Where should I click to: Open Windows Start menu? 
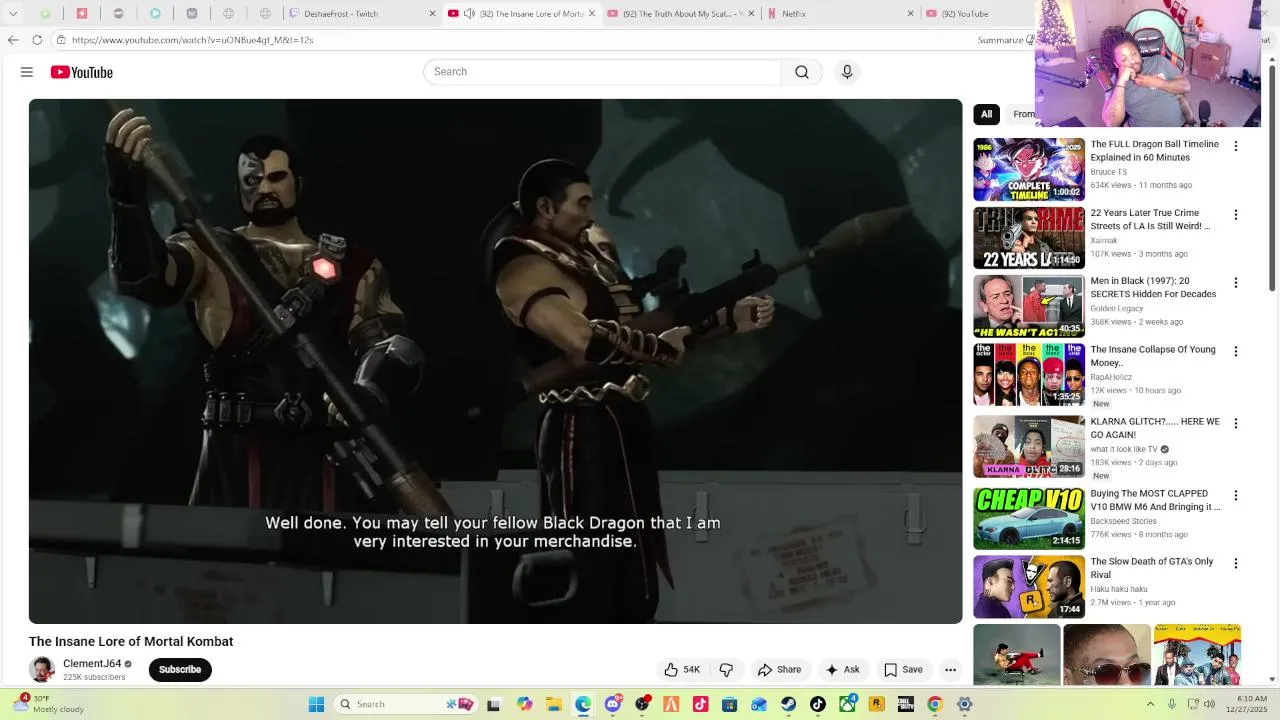pyautogui.click(x=316, y=704)
